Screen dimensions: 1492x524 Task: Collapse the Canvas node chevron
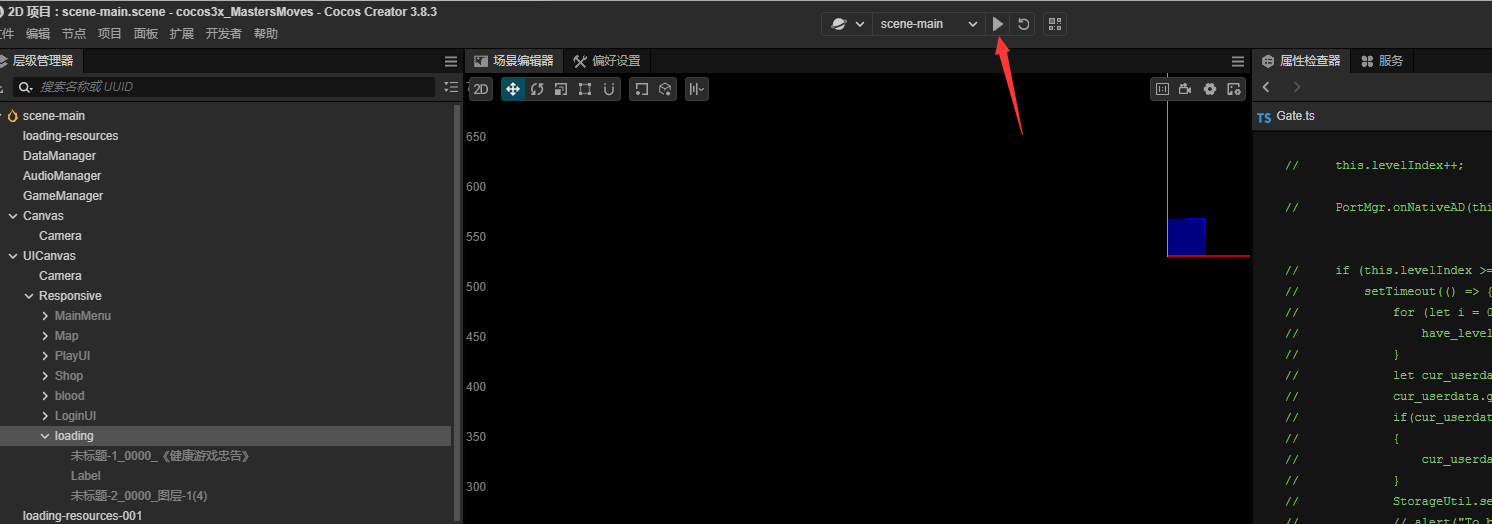point(13,216)
